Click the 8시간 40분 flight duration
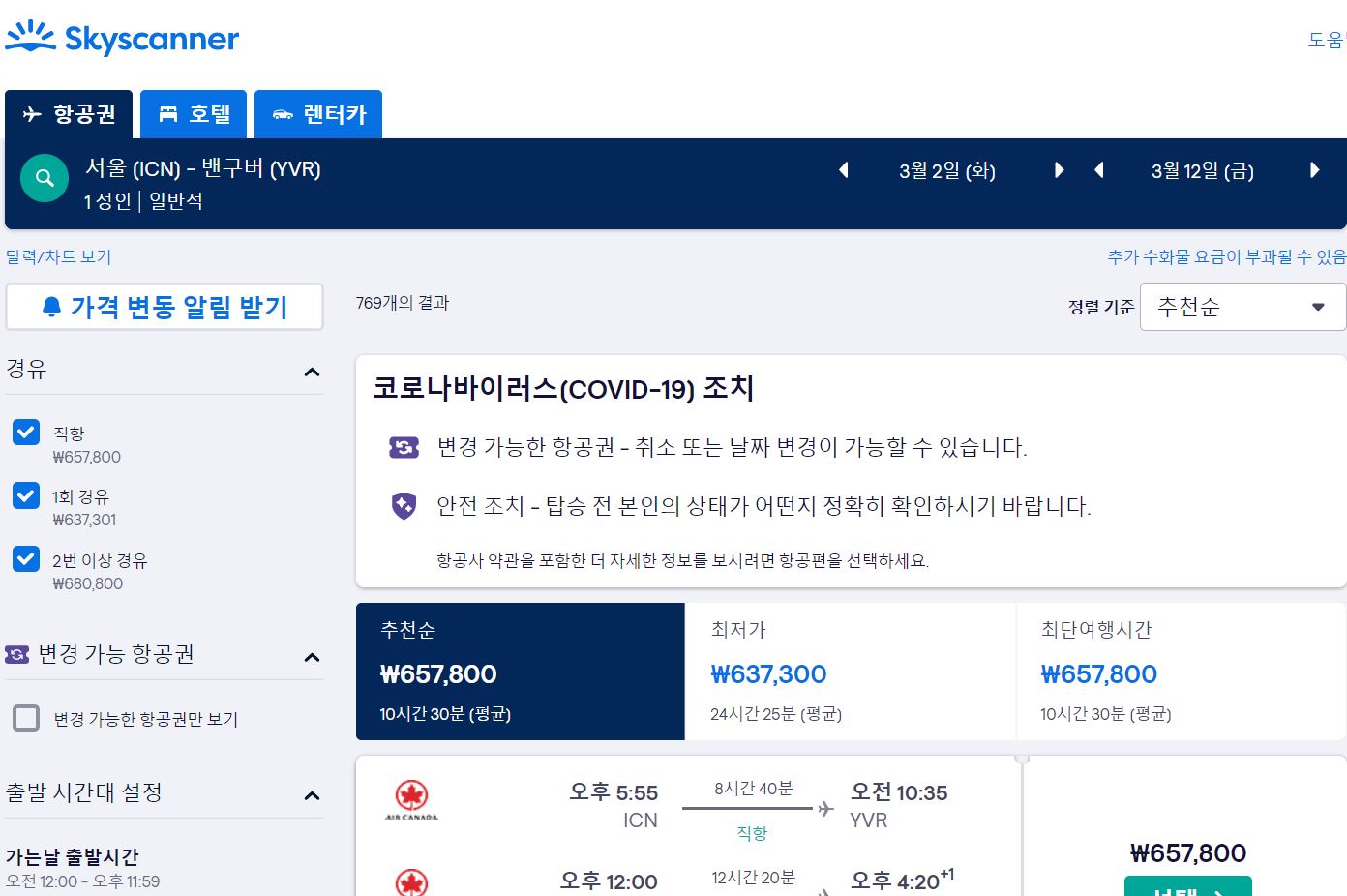The height and width of the screenshot is (896, 1347). [754, 789]
